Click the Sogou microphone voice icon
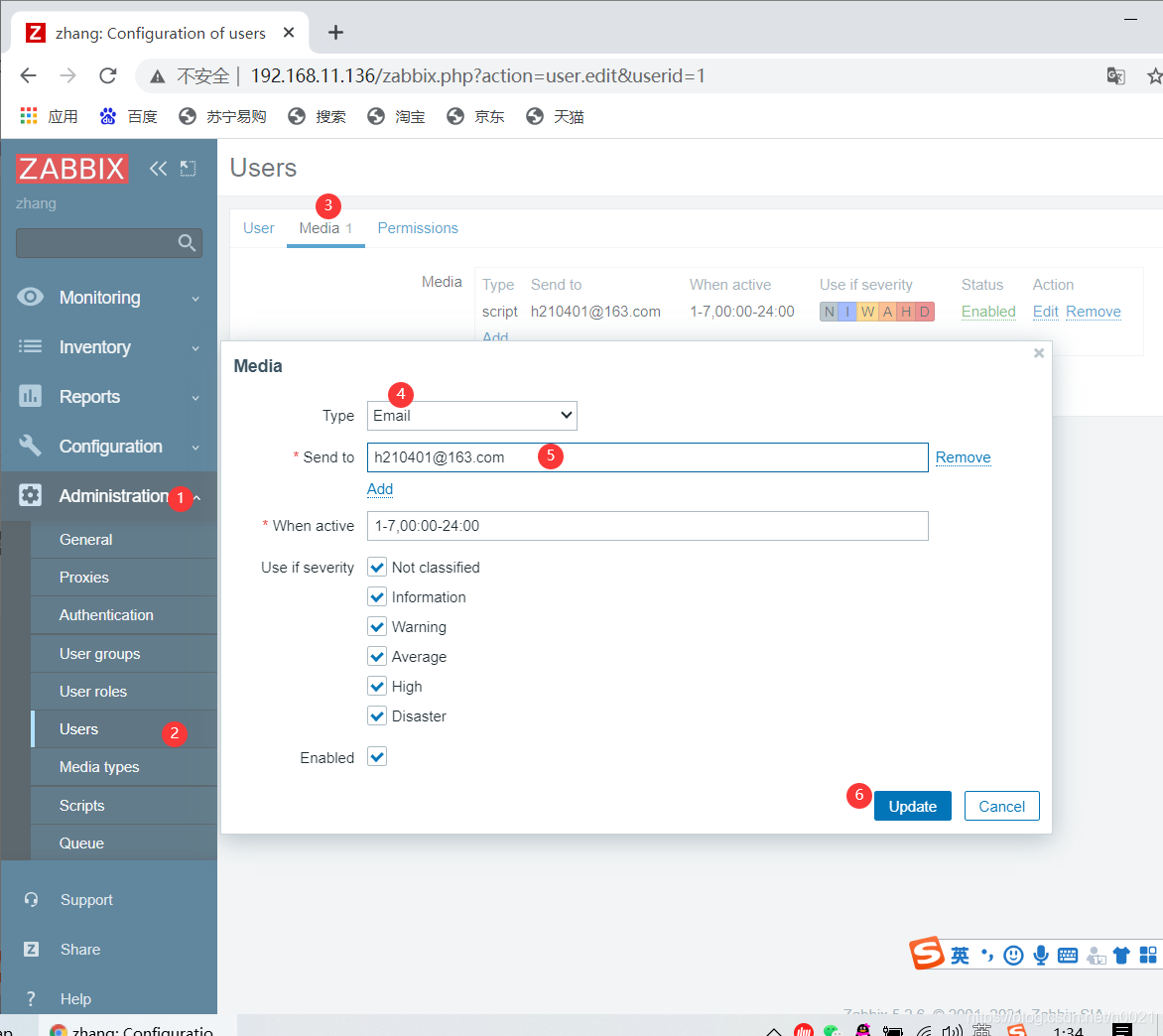Image resolution: width=1163 pixels, height=1036 pixels. [1041, 956]
